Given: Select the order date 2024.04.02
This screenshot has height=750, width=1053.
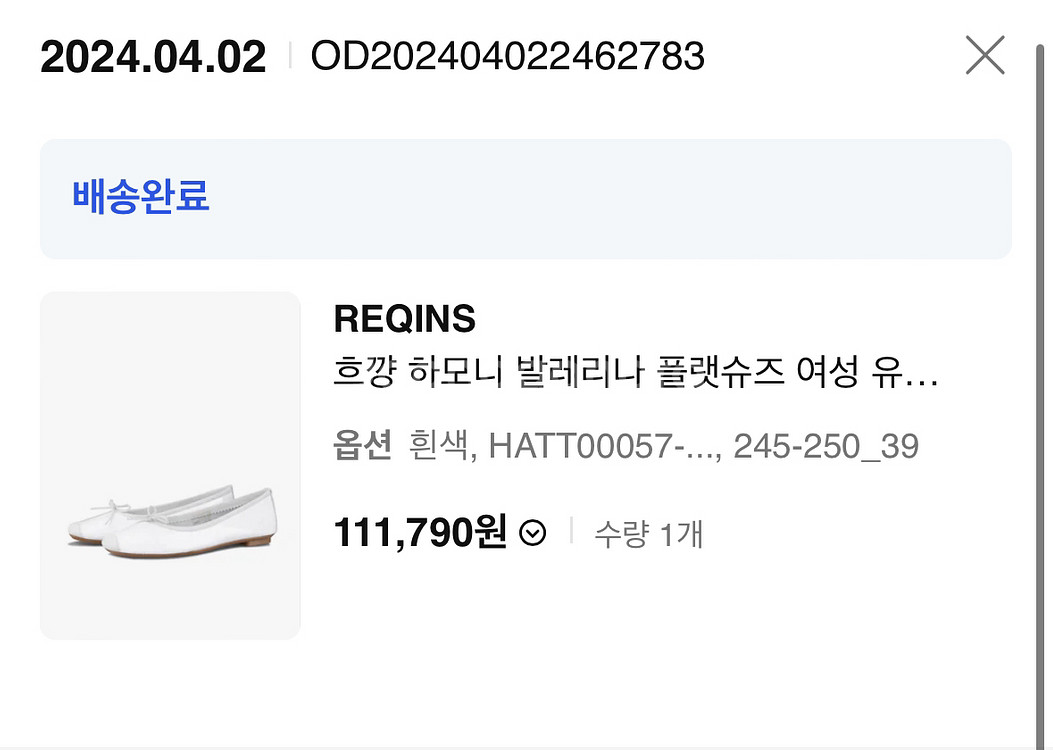Looking at the screenshot, I should (x=153, y=57).
